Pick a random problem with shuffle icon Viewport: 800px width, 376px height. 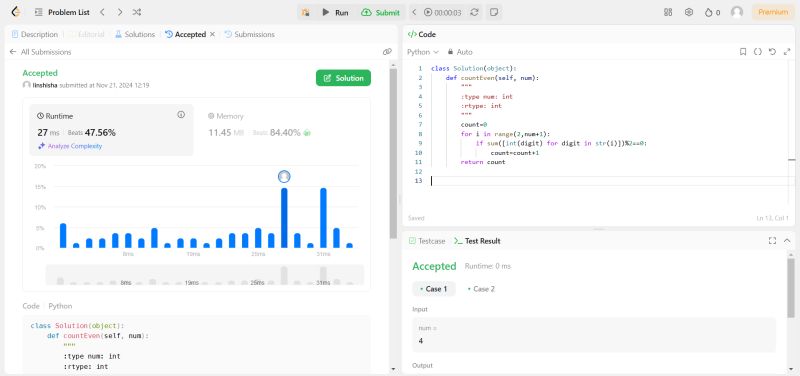coord(137,12)
